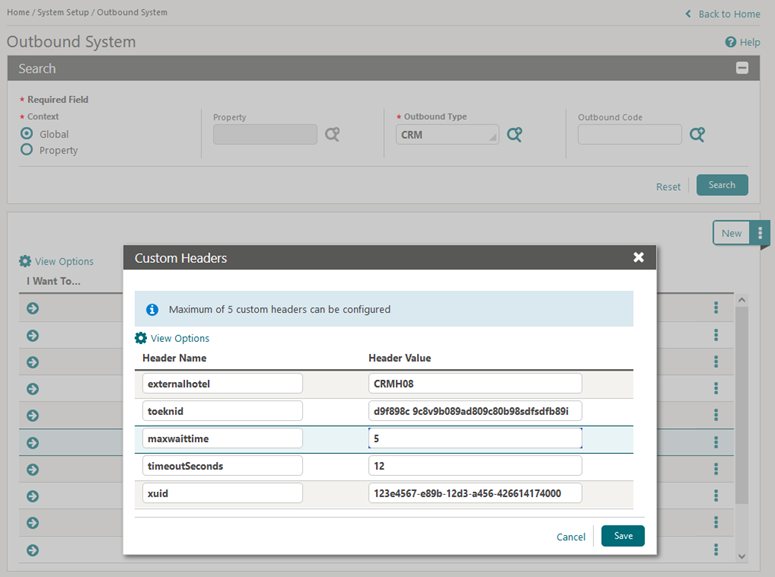The width and height of the screenshot is (775, 577).
Task: Open Custom Headers View Options gear
Action: coord(141,338)
